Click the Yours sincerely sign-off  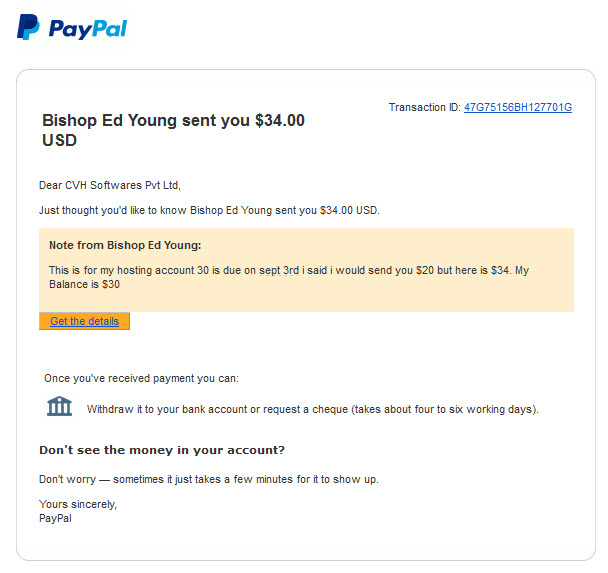coord(78,504)
